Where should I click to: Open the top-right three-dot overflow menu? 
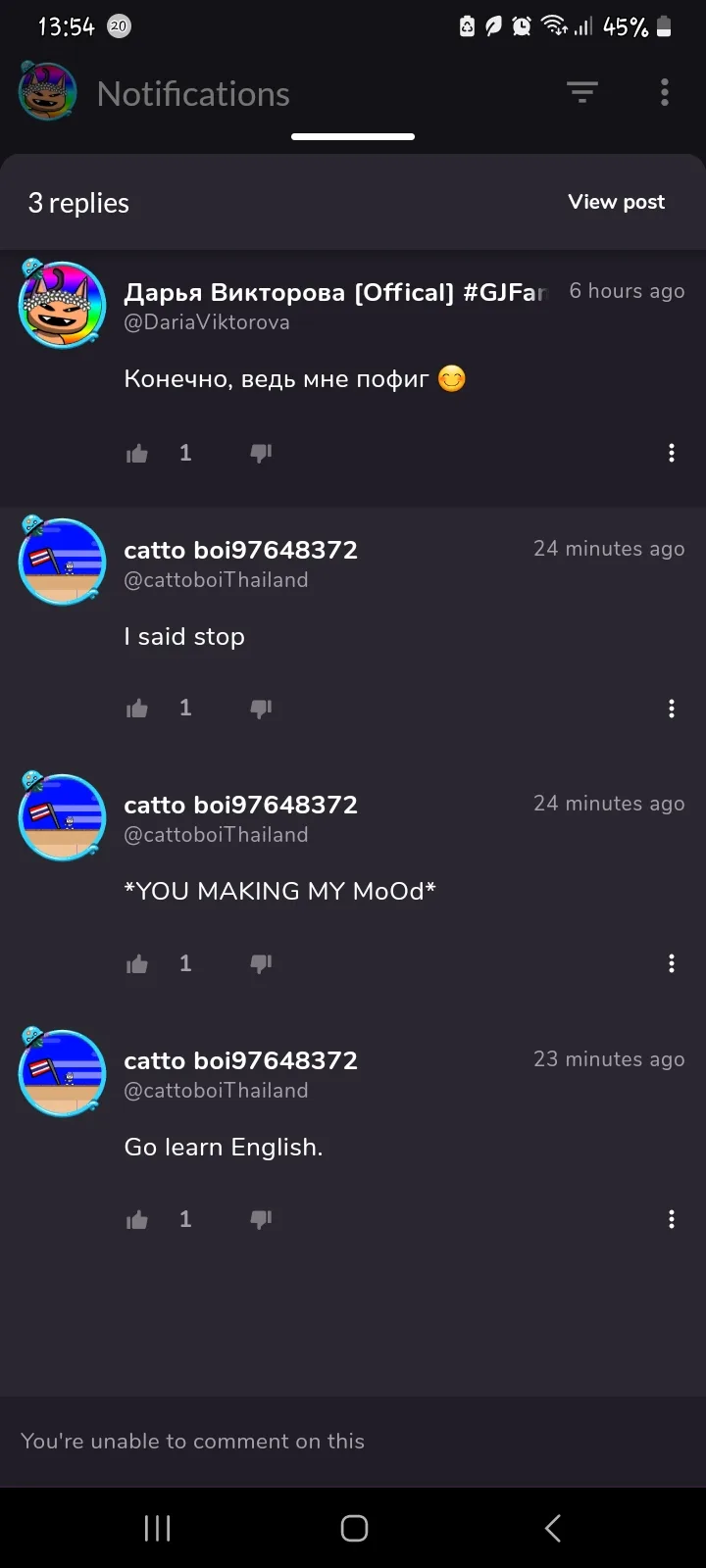[x=665, y=93]
